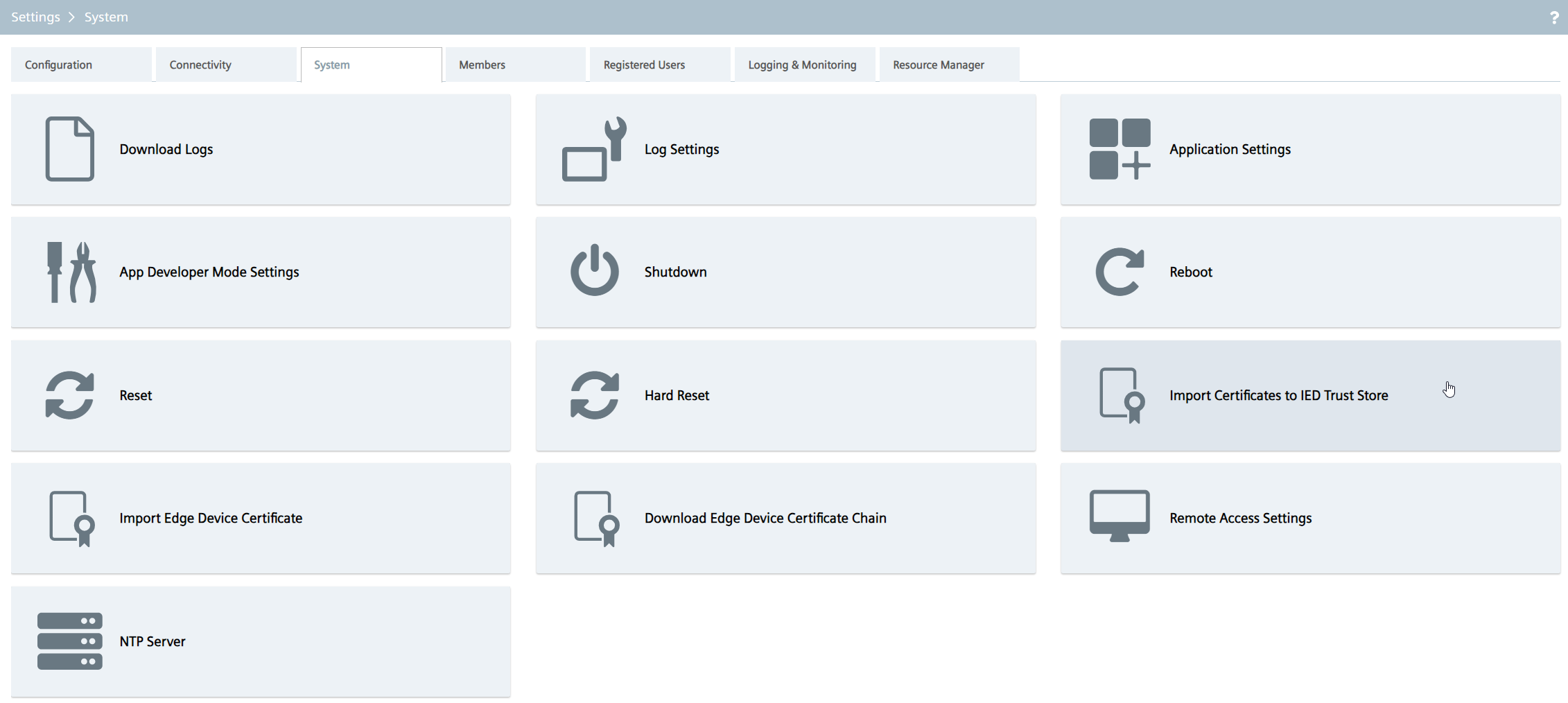The height and width of the screenshot is (703, 1568).
Task: Switch to the Configuration tab
Action: (59, 64)
